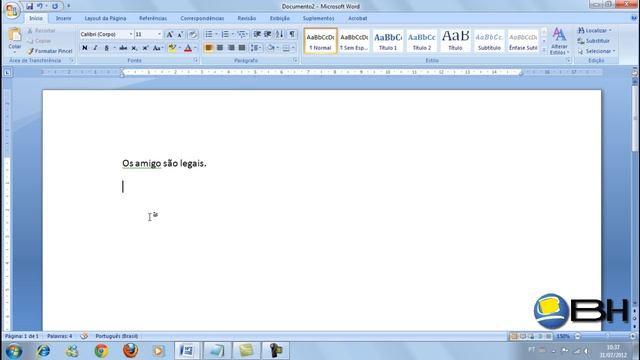Open the Correspondências tab
The height and width of the screenshot is (360, 640).
tap(202, 18)
